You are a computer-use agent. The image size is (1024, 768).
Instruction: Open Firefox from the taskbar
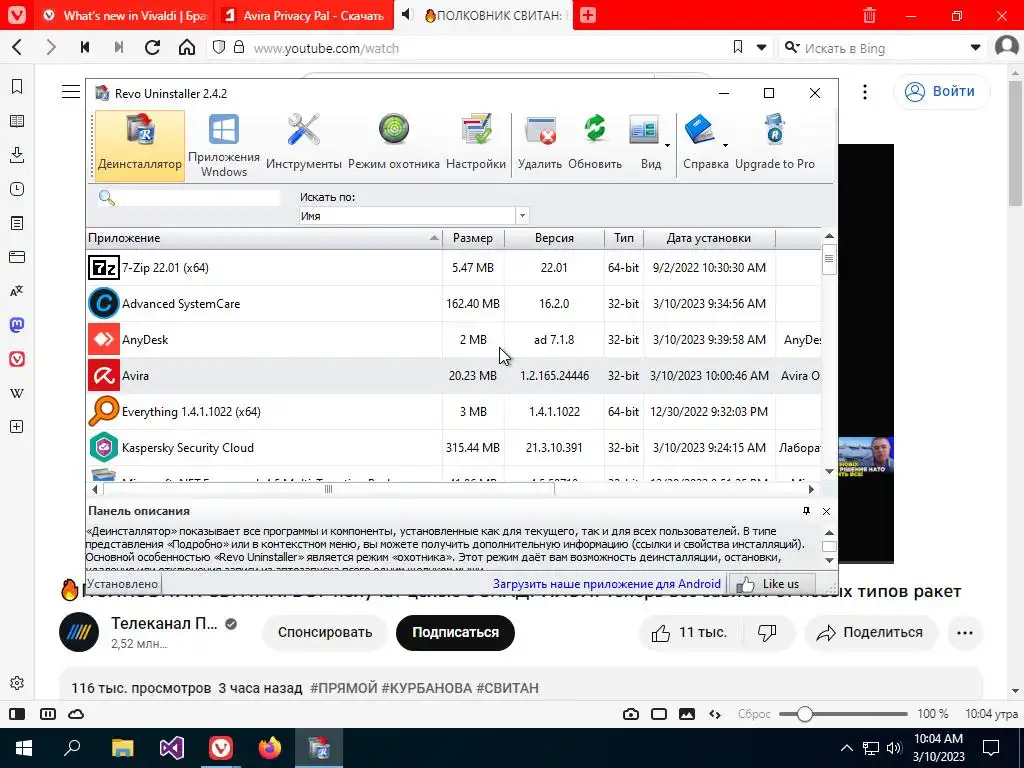click(270, 748)
